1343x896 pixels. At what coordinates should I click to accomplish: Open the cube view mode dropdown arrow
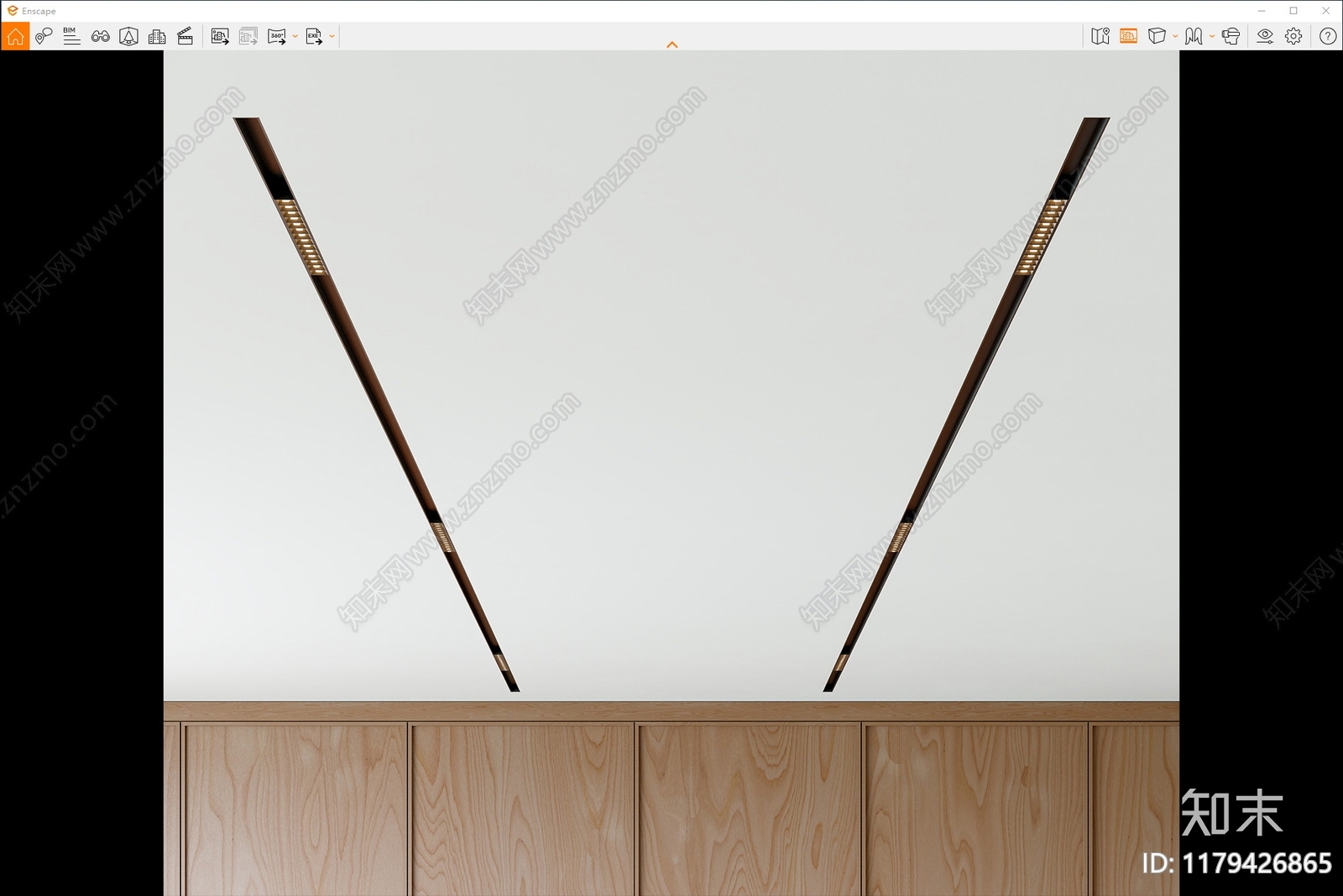point(1174,36)
